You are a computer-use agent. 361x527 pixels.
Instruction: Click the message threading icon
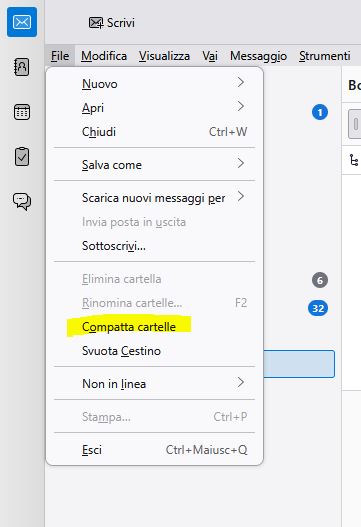pyautogui.click(x=354, y=160)
